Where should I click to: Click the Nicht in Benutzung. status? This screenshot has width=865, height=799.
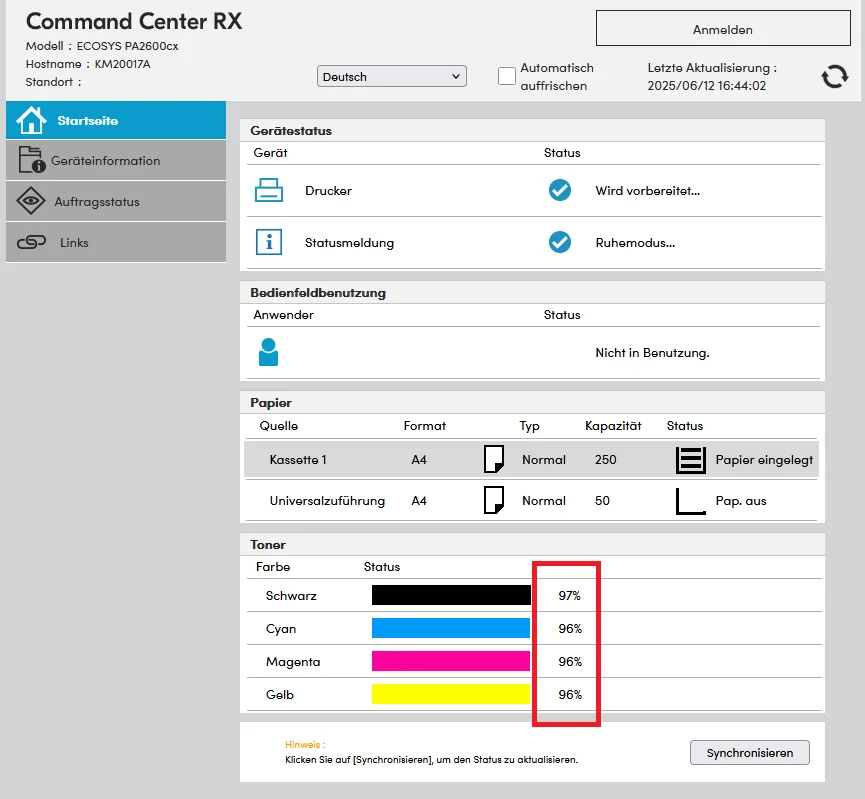coord(652,353)
